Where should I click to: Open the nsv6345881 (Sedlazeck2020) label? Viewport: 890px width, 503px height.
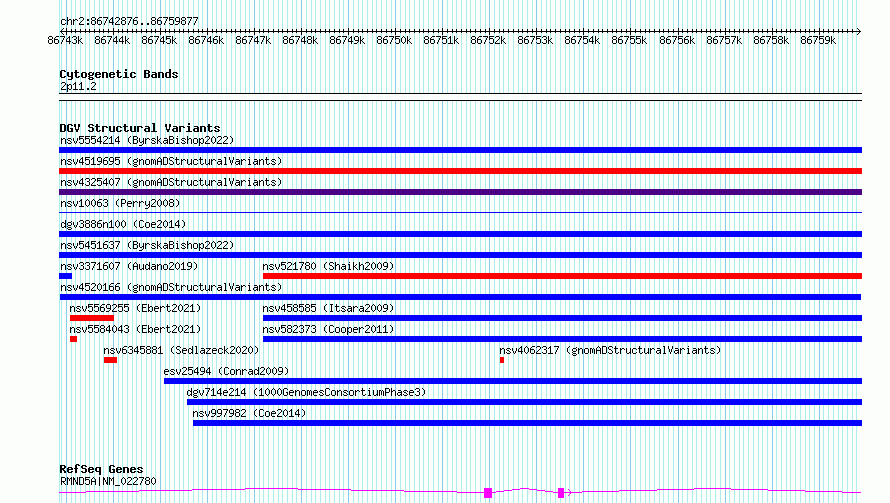click(181, 350)
